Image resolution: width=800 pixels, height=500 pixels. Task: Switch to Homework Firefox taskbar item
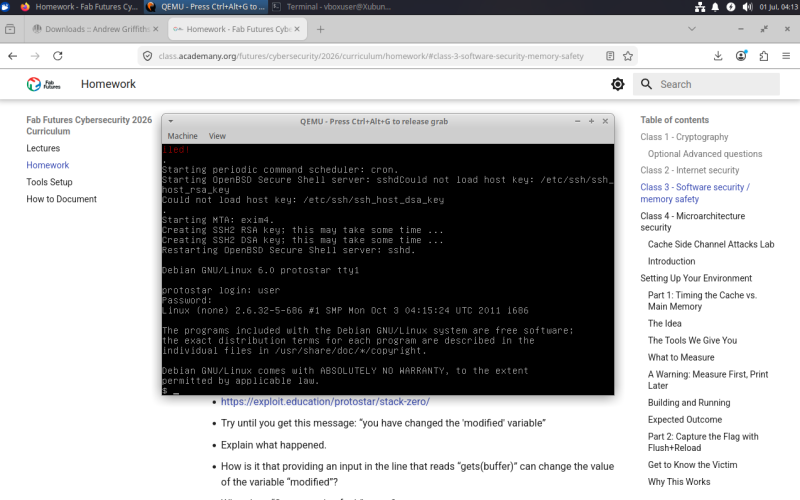pos(79,7)
